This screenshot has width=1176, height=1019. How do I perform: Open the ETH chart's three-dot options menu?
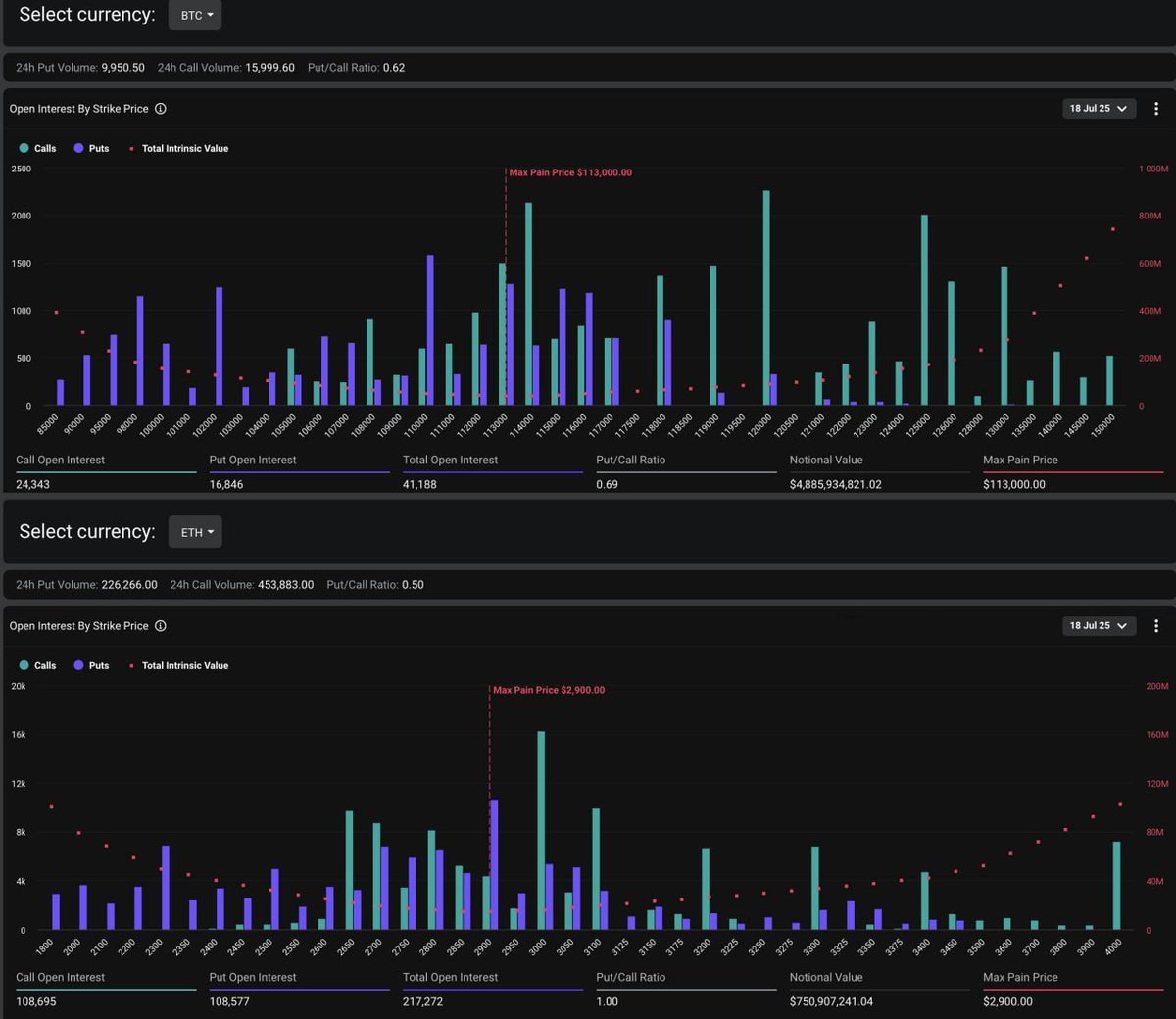coord(1156,625)
